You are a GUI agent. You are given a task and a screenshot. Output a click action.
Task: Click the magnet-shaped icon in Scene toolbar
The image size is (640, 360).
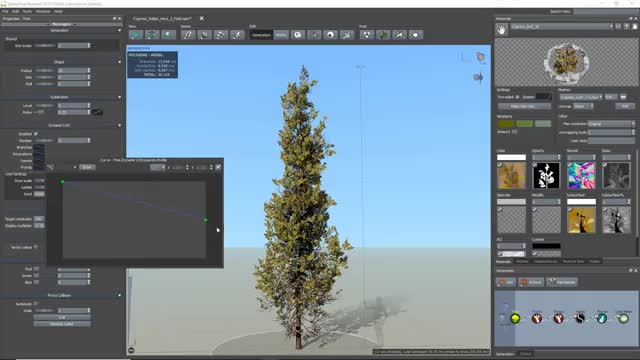click(188, 35)
